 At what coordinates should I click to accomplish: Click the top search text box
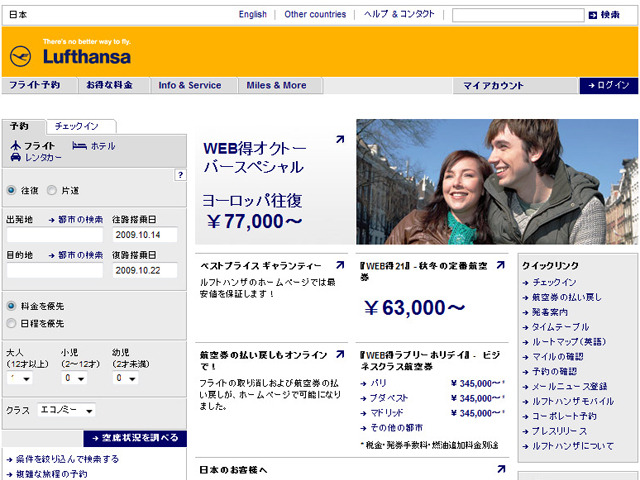tap(518, 15)
